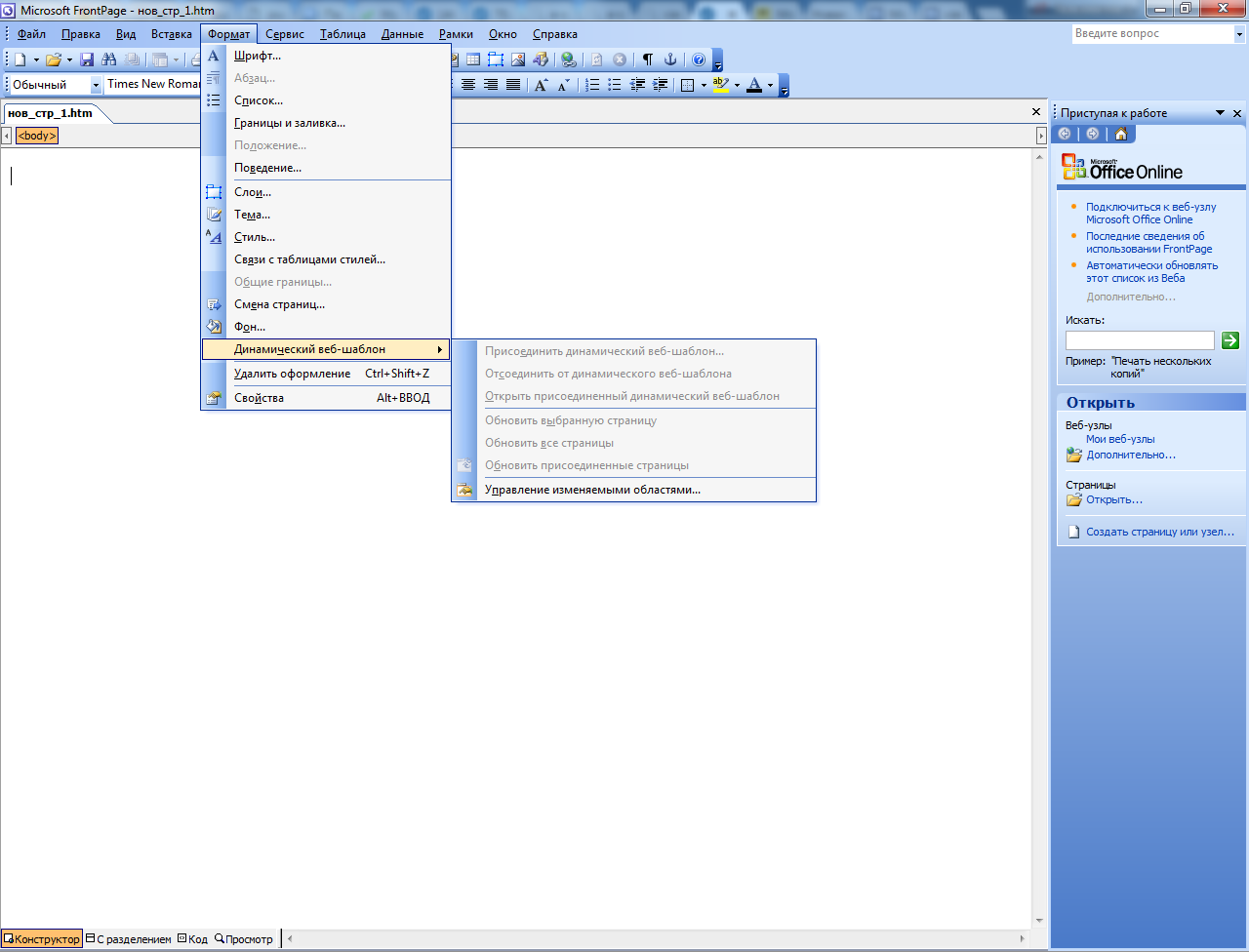The image size is (1249, 952).
Task: Open the Обычный style dropdown
Action: [96, 85]
